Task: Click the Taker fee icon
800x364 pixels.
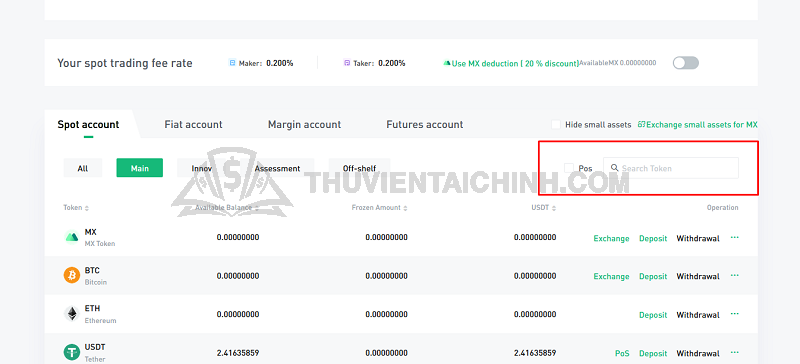Action: tap(347, 63)
